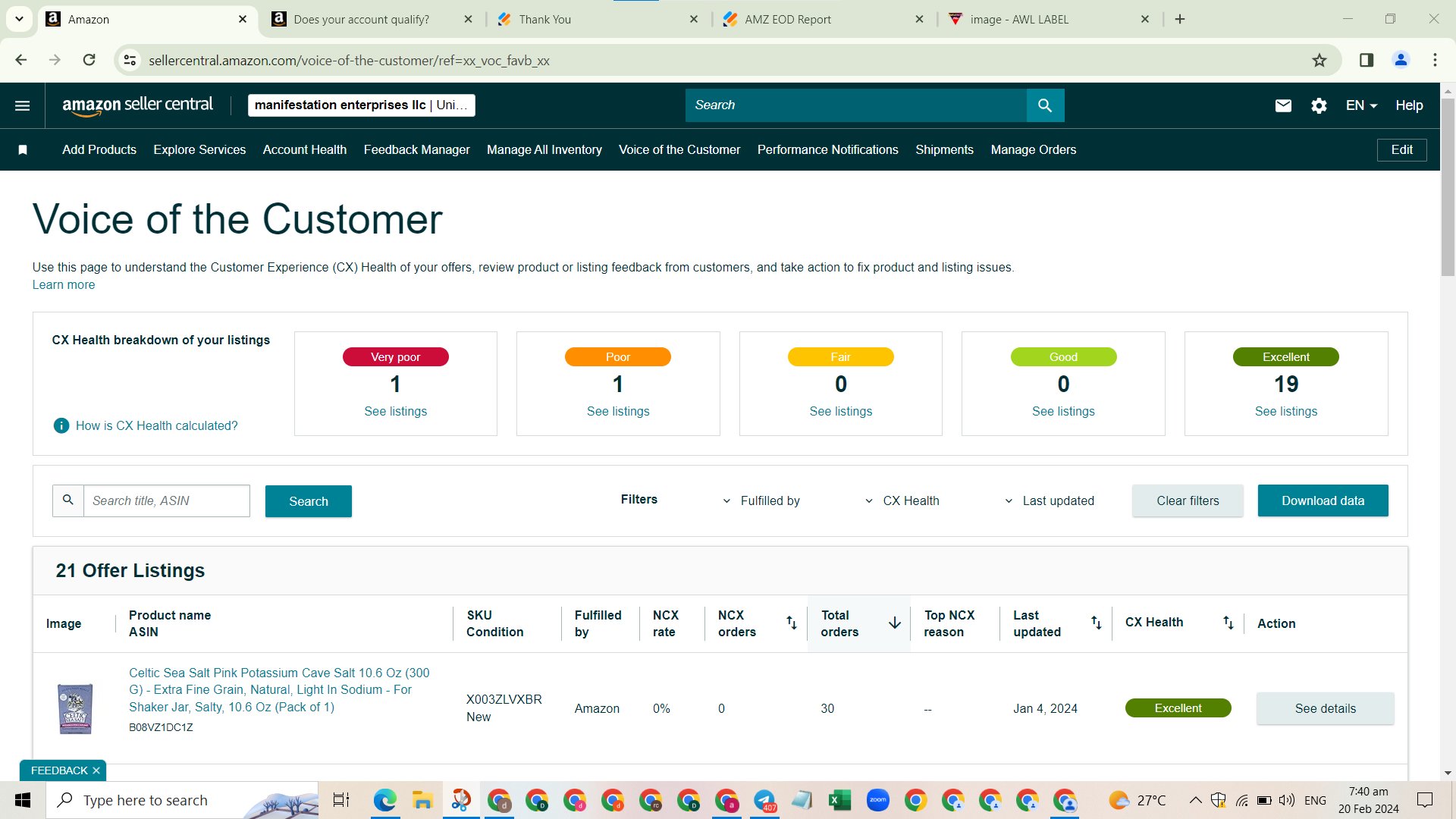The width and height of the screenshot is (1456, 819).
Task: Open the Celtic Sea Salt product link
Action: tap(279, 690)
